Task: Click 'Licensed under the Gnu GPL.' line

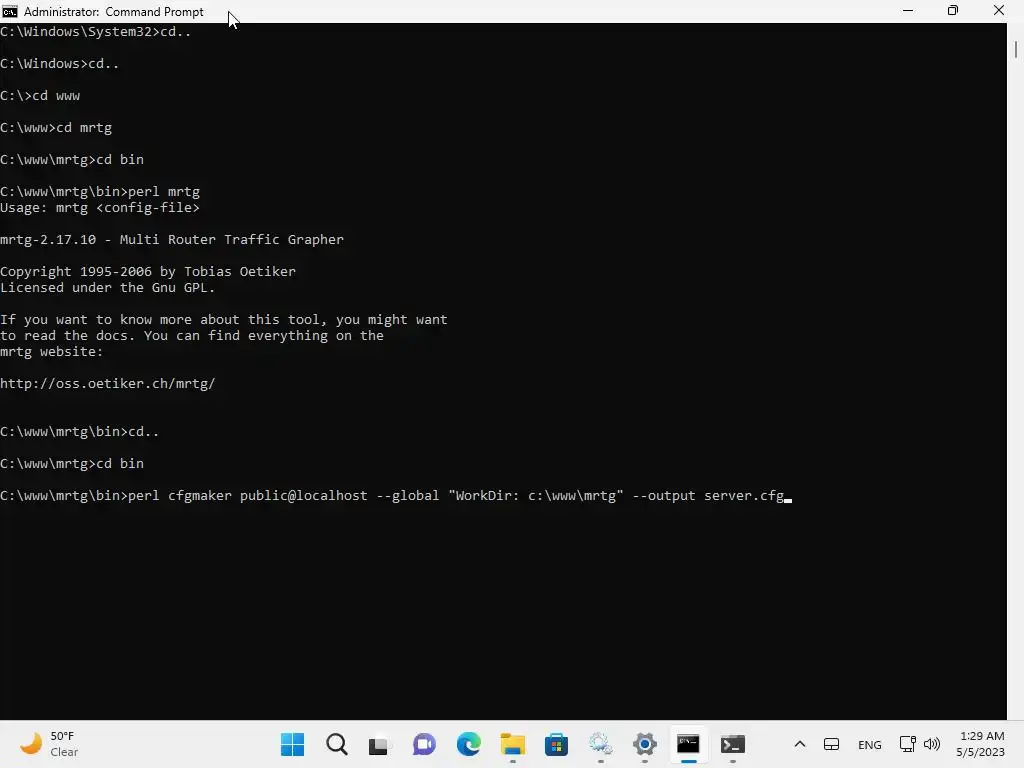Action: pyautogui.click(x=108, y=287)
